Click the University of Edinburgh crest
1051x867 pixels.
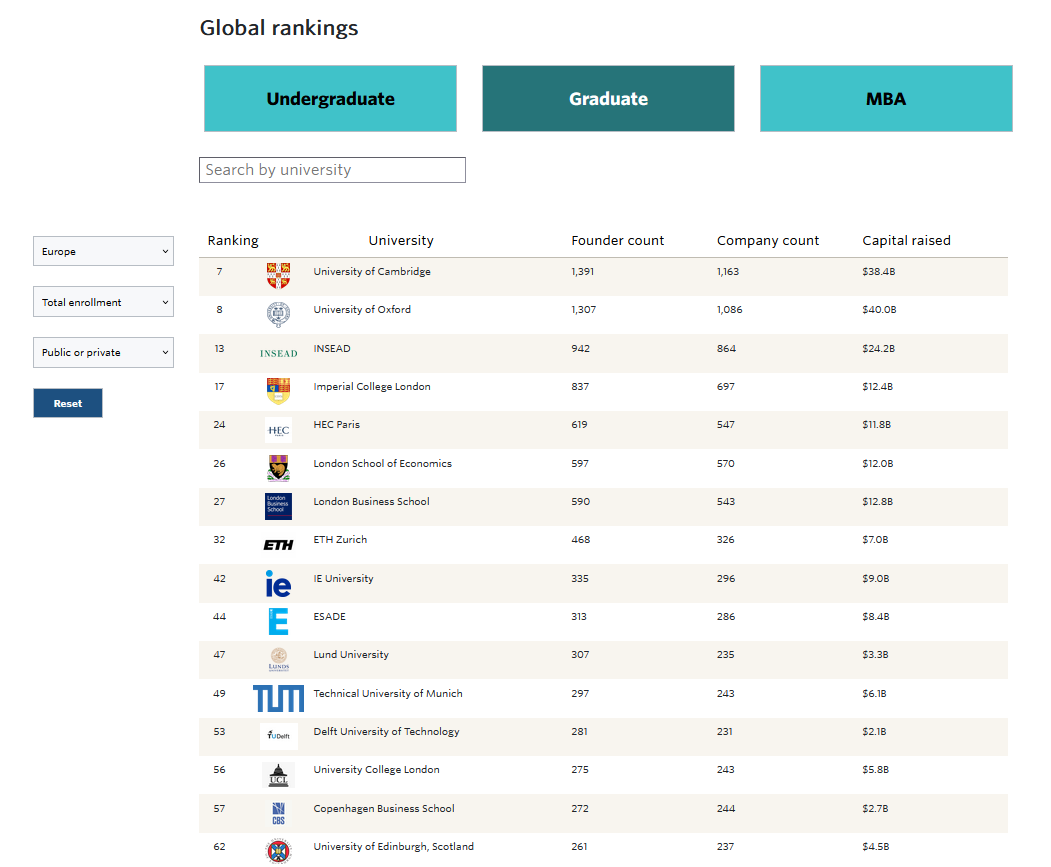coord(278,852)
